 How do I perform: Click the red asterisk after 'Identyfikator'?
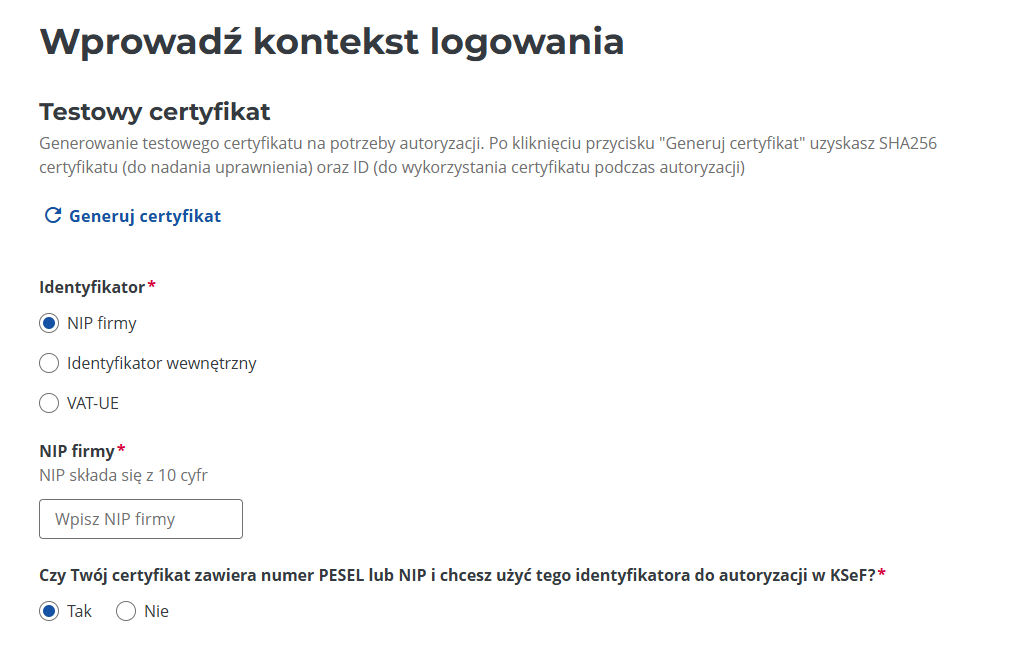pyautogui.click(x=152, y=283)
